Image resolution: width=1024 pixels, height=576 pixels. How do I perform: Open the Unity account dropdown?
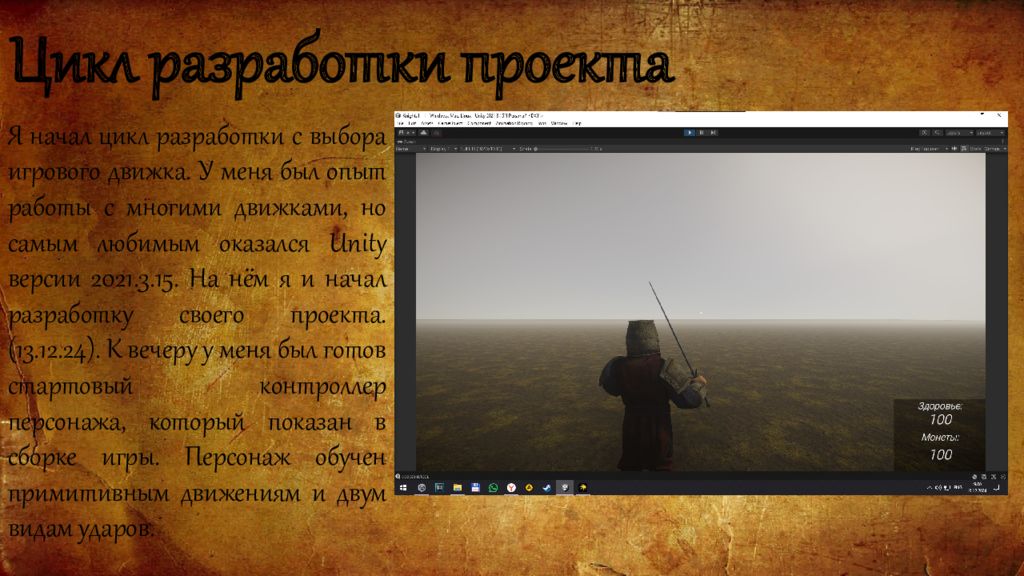coord(405,133)
